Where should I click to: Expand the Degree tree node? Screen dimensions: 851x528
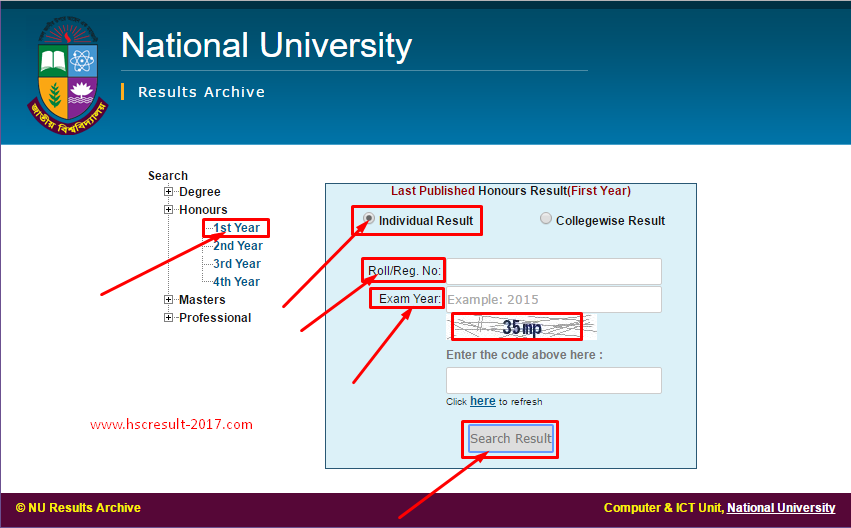pos(168,192)
